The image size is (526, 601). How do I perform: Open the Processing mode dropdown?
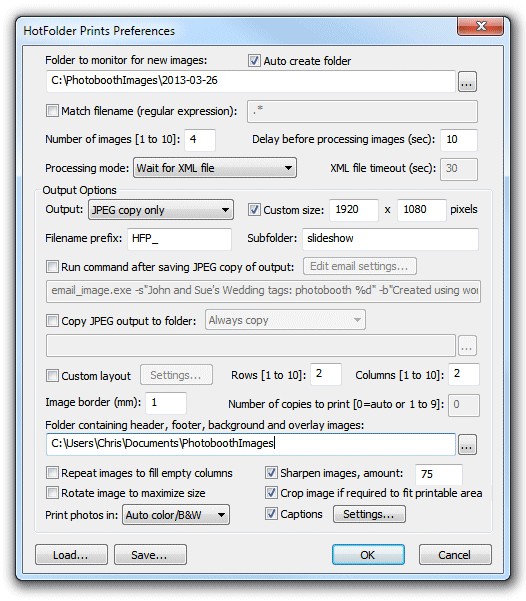pos(215,168)
